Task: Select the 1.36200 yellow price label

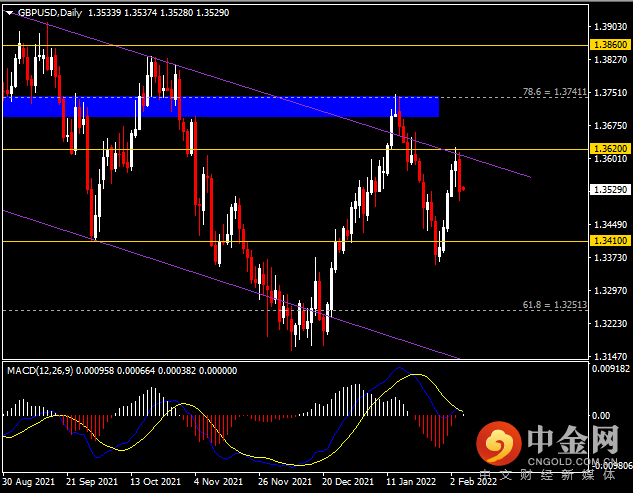Action: (610, 149)
